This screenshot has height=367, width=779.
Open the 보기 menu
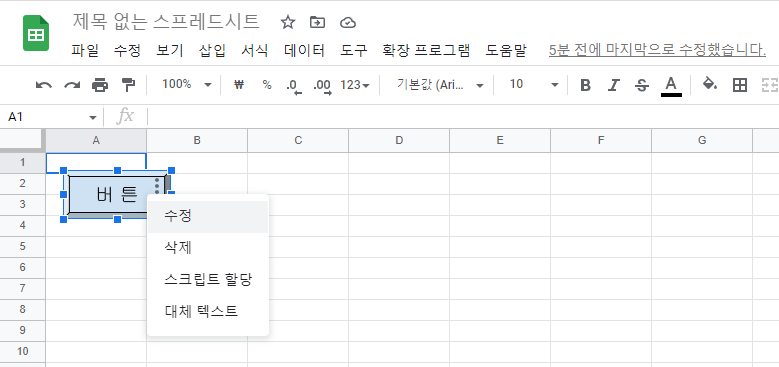coord(170,50)
